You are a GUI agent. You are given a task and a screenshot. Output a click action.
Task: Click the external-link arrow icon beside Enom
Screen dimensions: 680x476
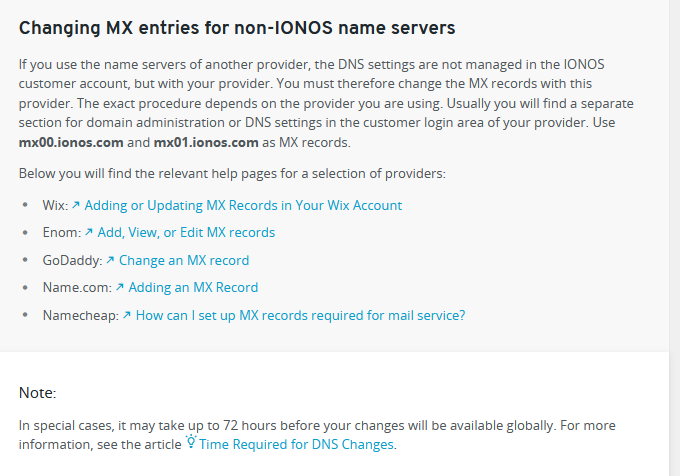point(90,232)
